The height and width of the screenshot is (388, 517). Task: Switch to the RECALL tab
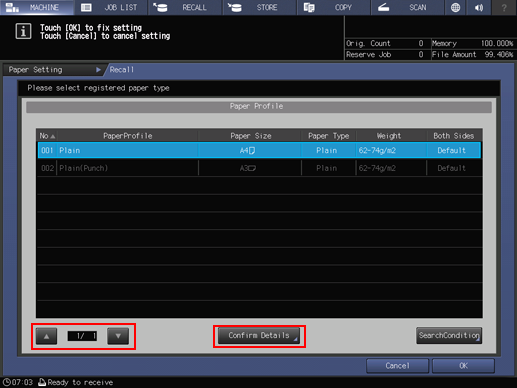tap(185, 7)
